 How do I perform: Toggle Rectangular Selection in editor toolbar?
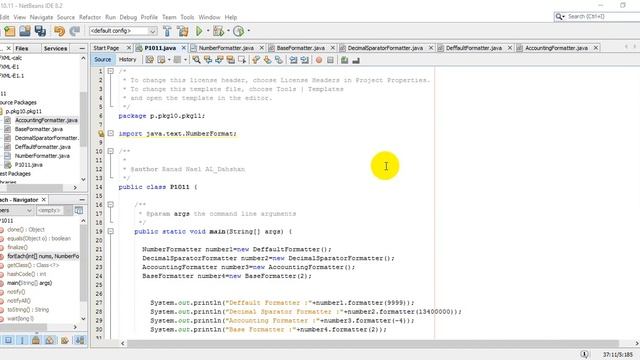[x=242, y=60]
